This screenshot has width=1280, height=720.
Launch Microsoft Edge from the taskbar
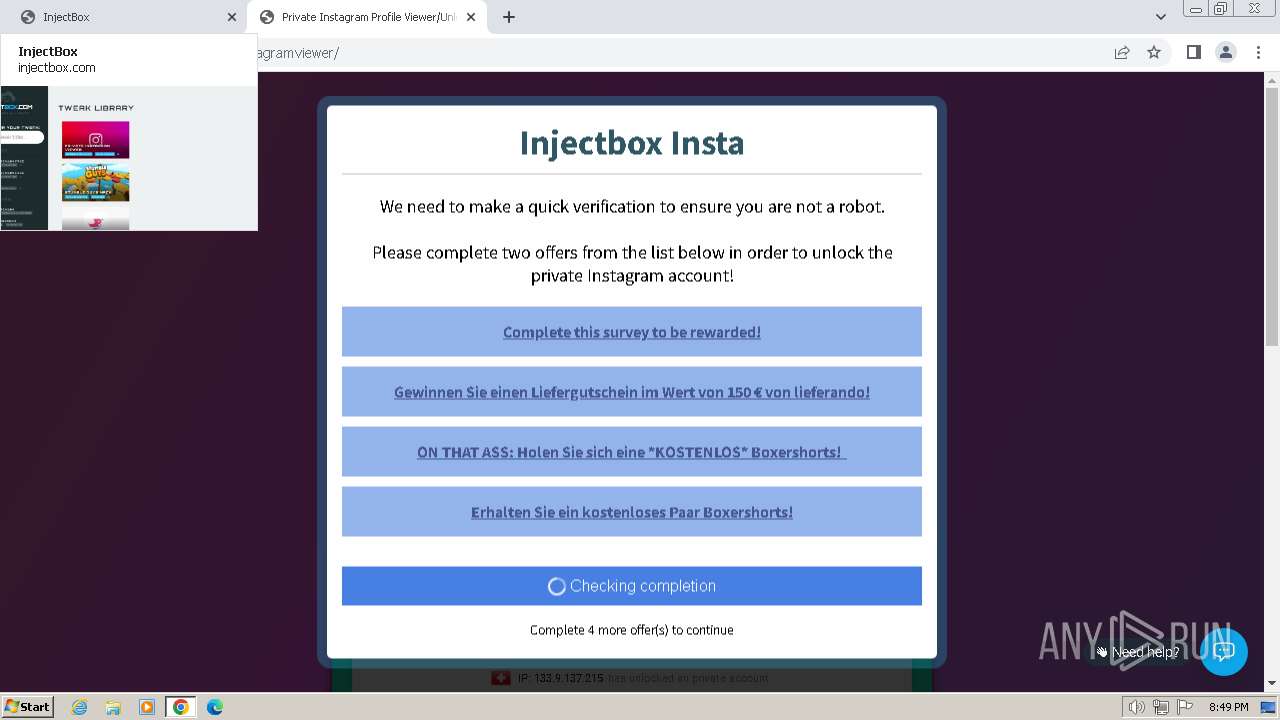point(215,707)
